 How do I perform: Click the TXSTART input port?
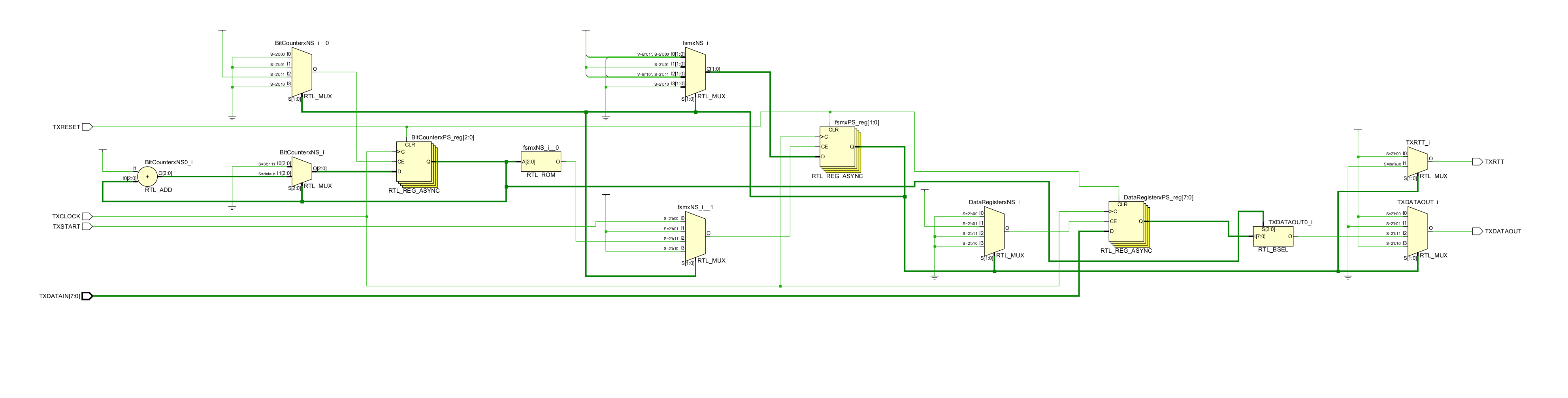(87, 227)
